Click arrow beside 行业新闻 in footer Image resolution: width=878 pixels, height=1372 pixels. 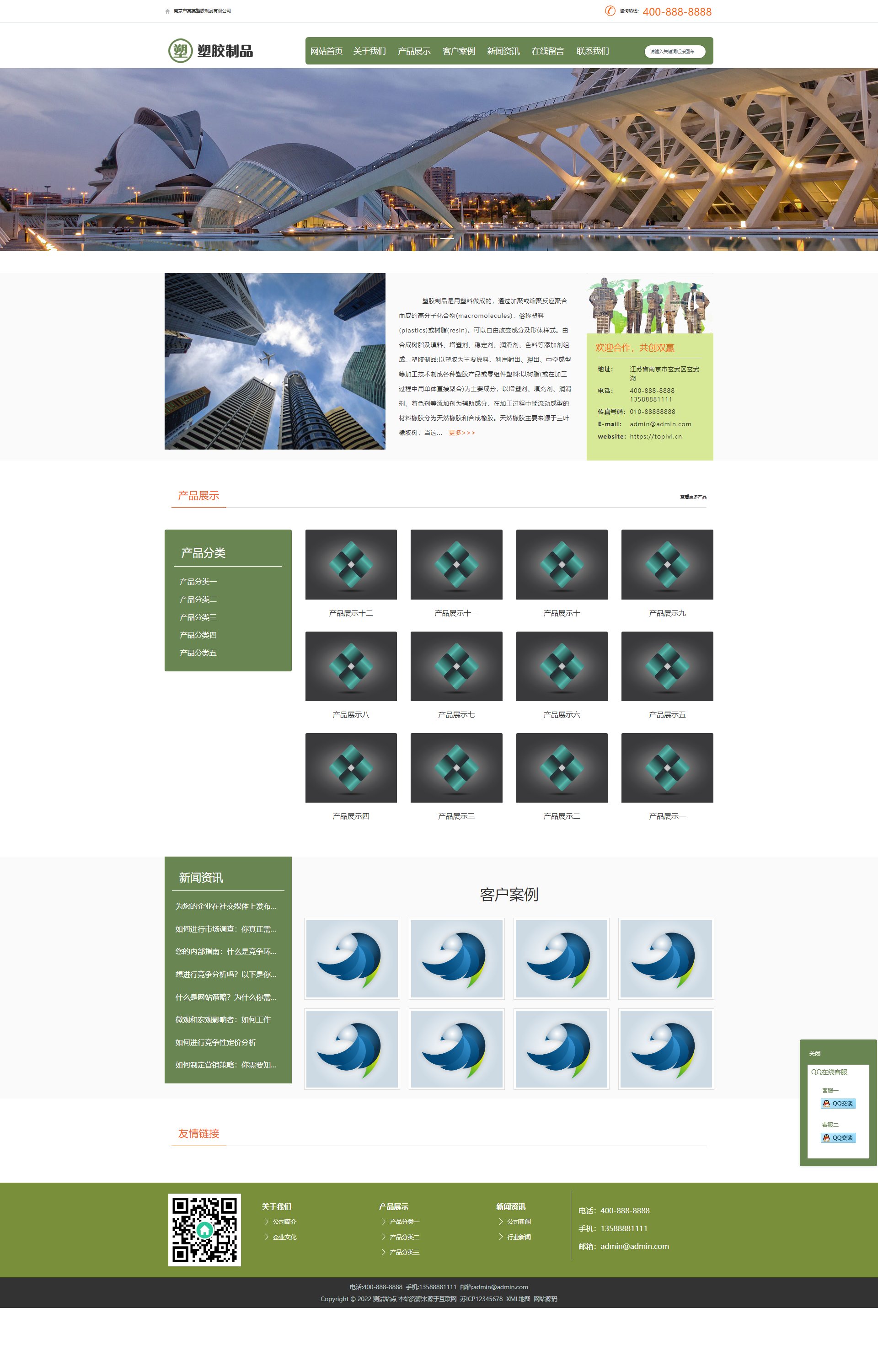click(501, 1236)
